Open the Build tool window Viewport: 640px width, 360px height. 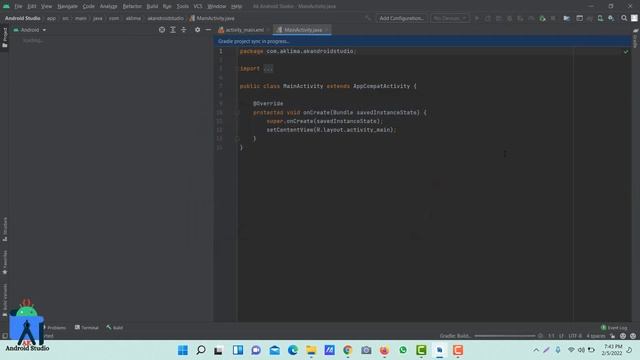[x=115, y=327]
